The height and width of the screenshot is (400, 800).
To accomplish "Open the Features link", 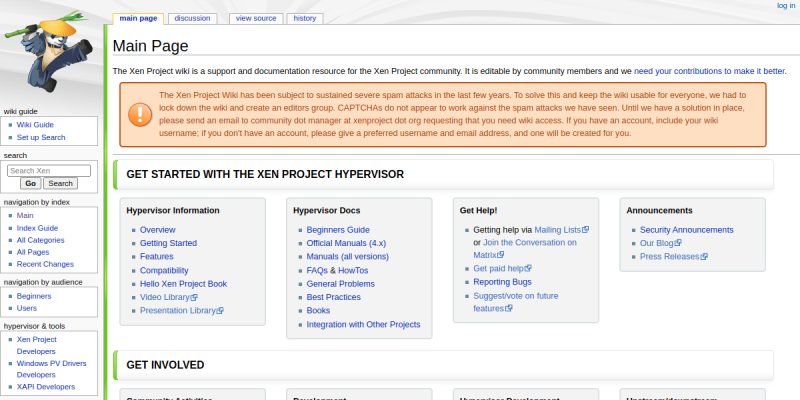I will (157, 257).
